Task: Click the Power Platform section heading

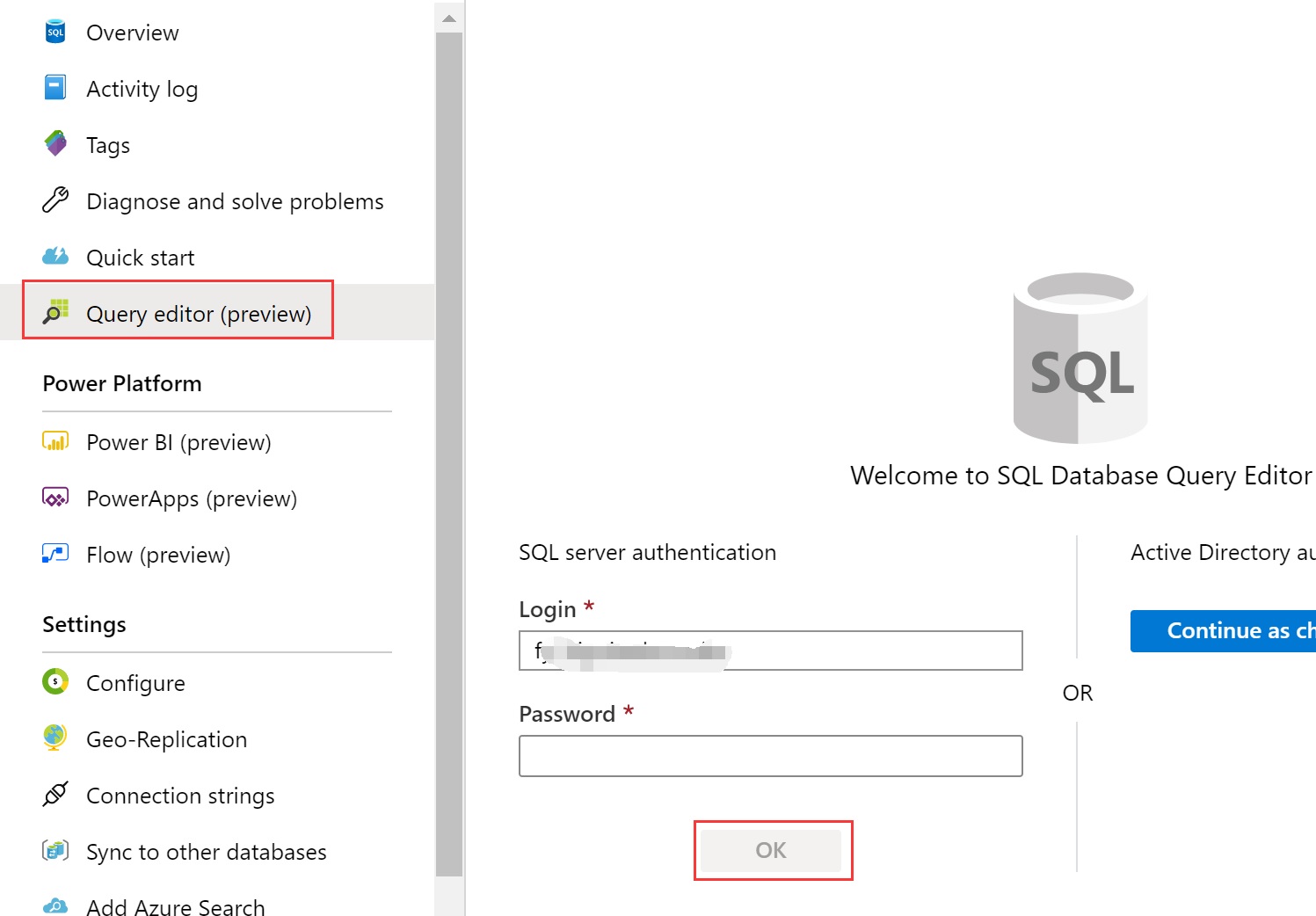Action: point(122,383)
